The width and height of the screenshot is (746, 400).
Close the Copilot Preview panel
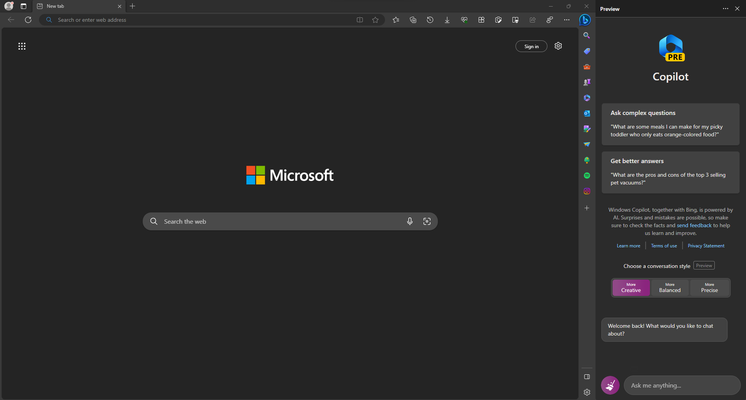(737, 9)
